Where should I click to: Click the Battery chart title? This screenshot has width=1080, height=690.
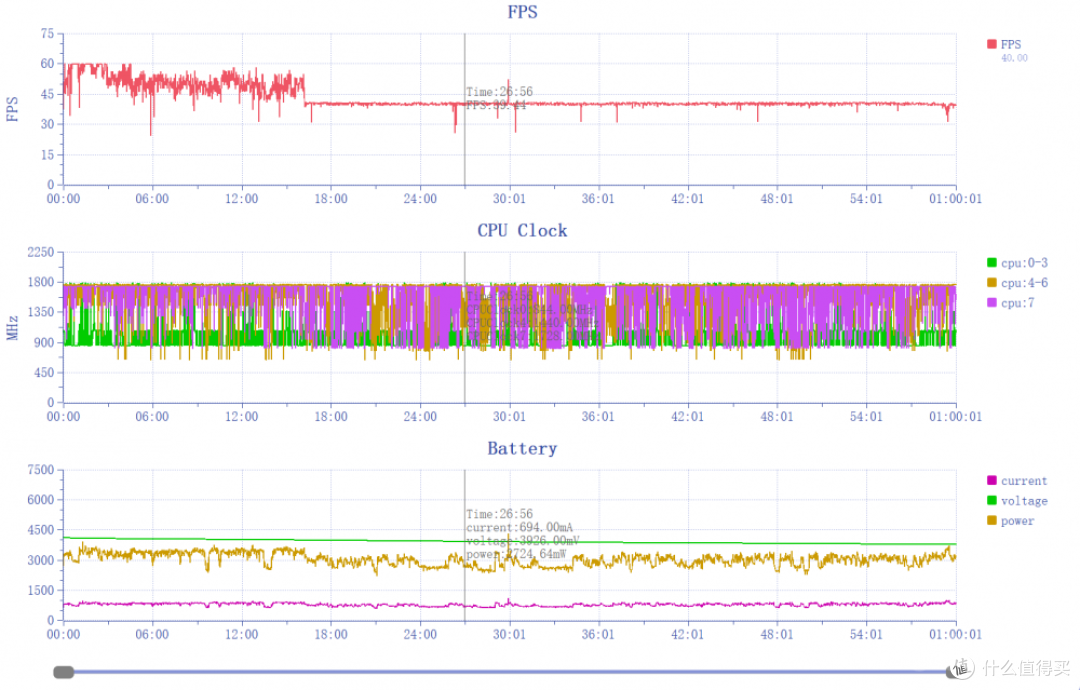tap(522, 448)
